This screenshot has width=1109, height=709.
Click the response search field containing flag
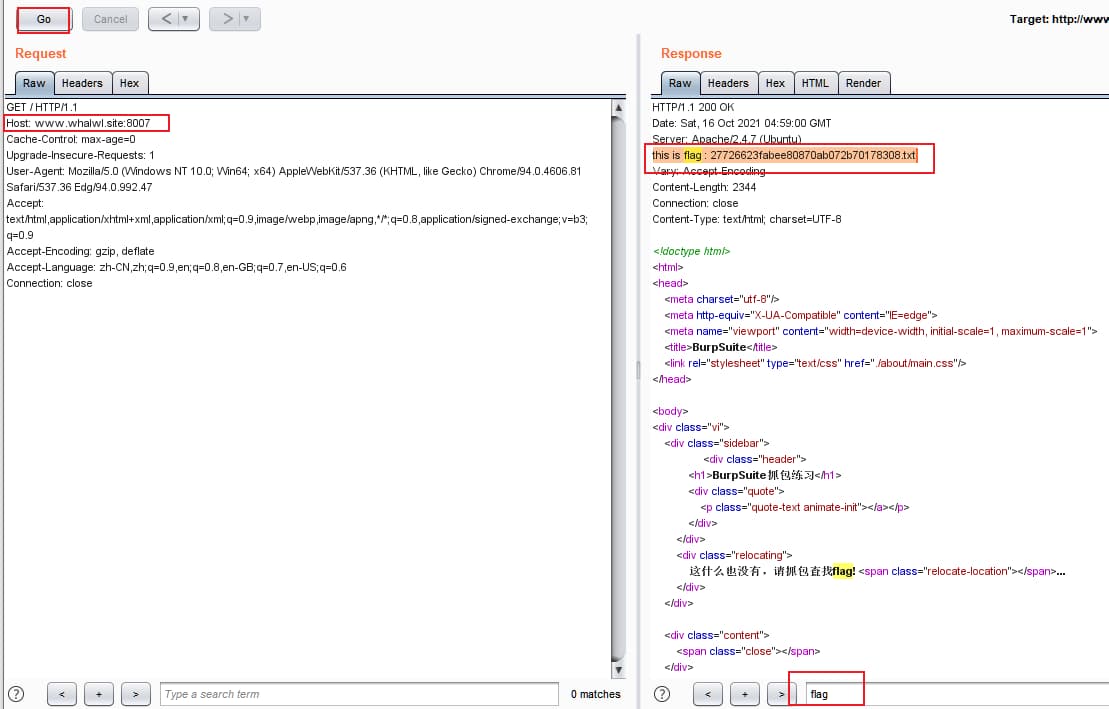click(957, 694)
